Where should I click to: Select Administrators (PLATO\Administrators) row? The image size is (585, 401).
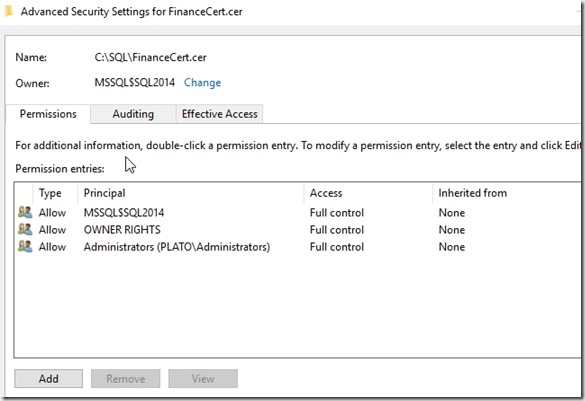point(297,247)
